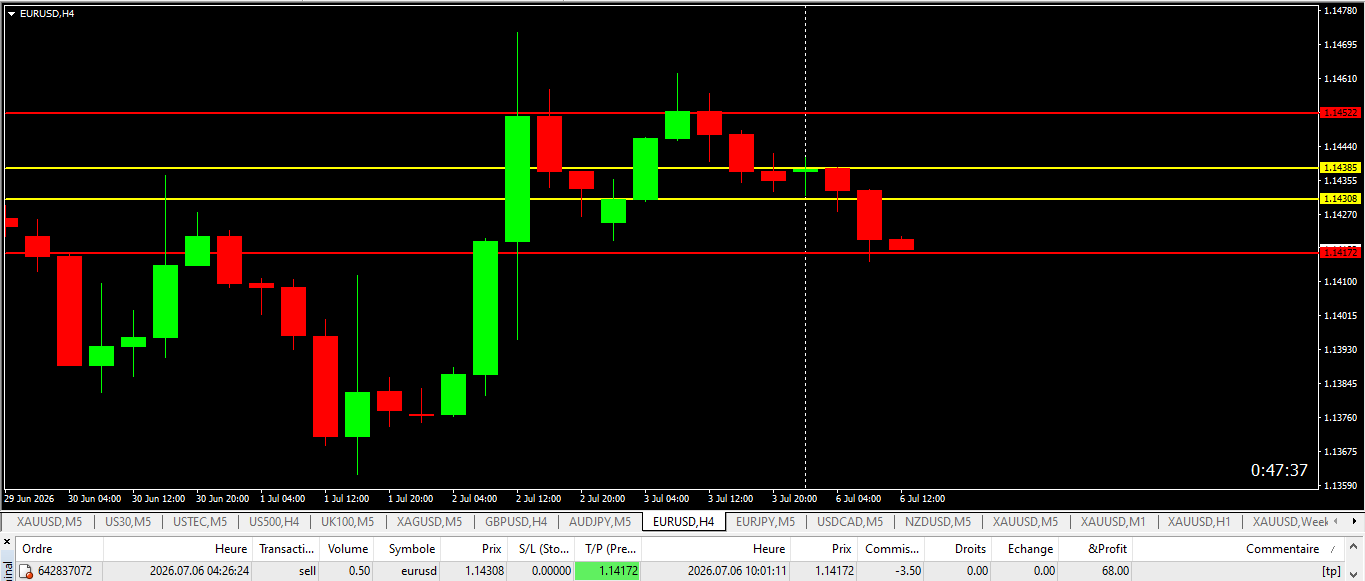Select the AUDJPY,M5 chart tab
The width and height of the screenshot is (1365, 581).
[600, 521]
